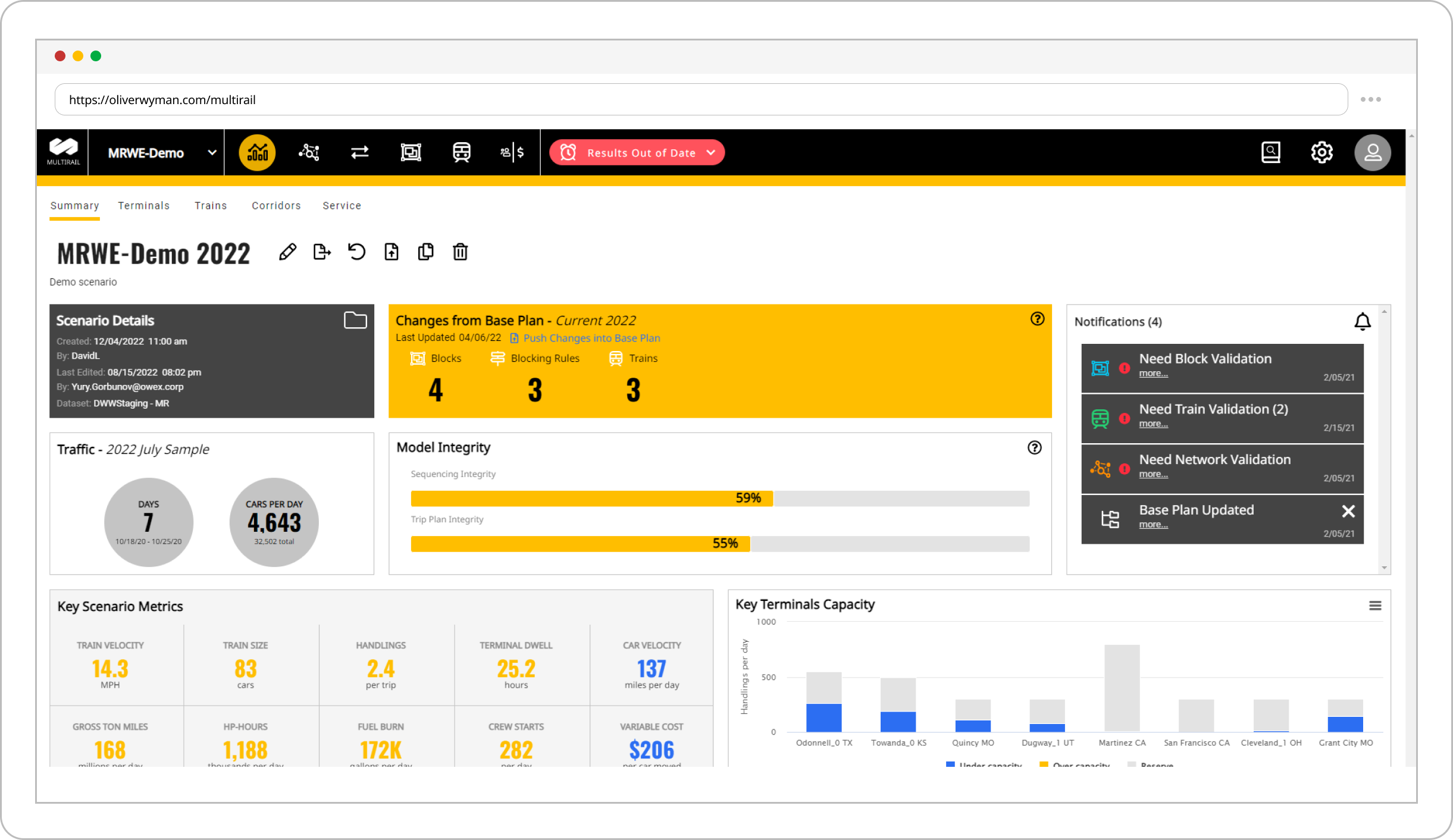Viewport: 1453px width, 840px height.
Task: Click the blocks icon in top toolbar
Action: coord(411,153)
